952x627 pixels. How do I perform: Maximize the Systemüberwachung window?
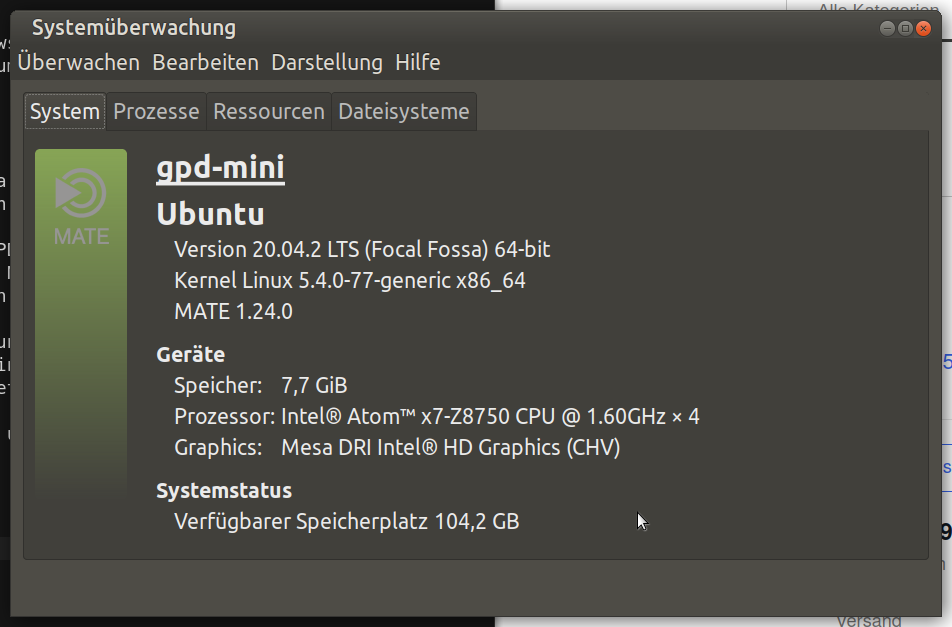(905, 28)
